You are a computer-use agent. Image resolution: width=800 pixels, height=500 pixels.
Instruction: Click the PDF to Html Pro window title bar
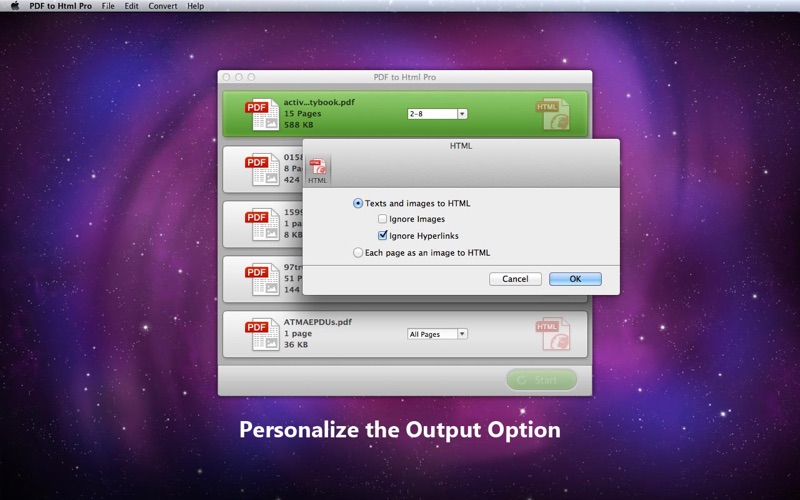click(x=405, y=77)
